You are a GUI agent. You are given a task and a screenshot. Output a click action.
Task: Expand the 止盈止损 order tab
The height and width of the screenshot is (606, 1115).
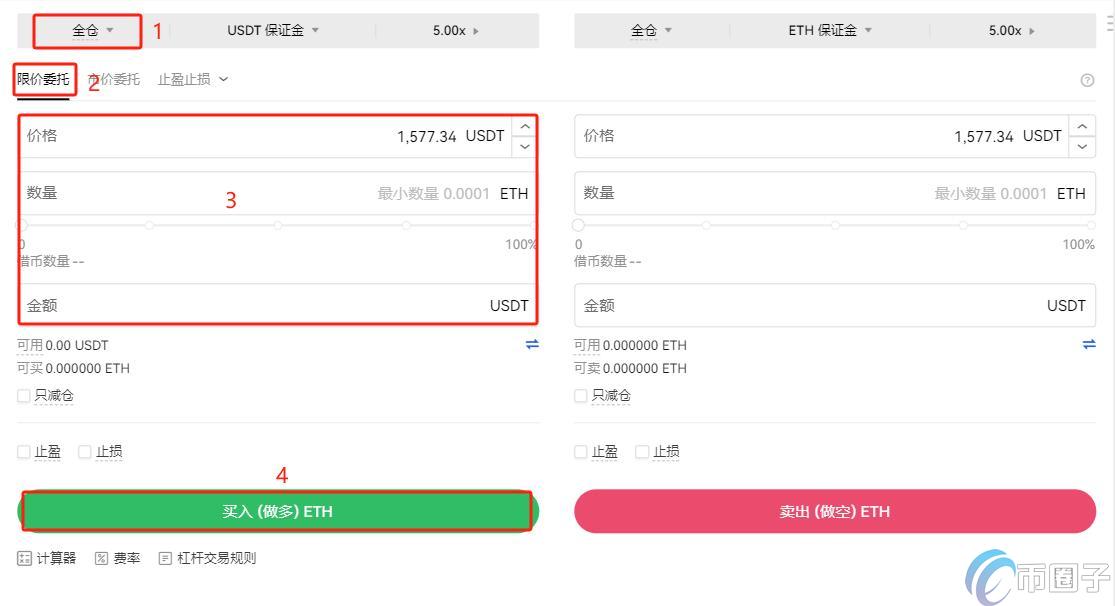192,79
